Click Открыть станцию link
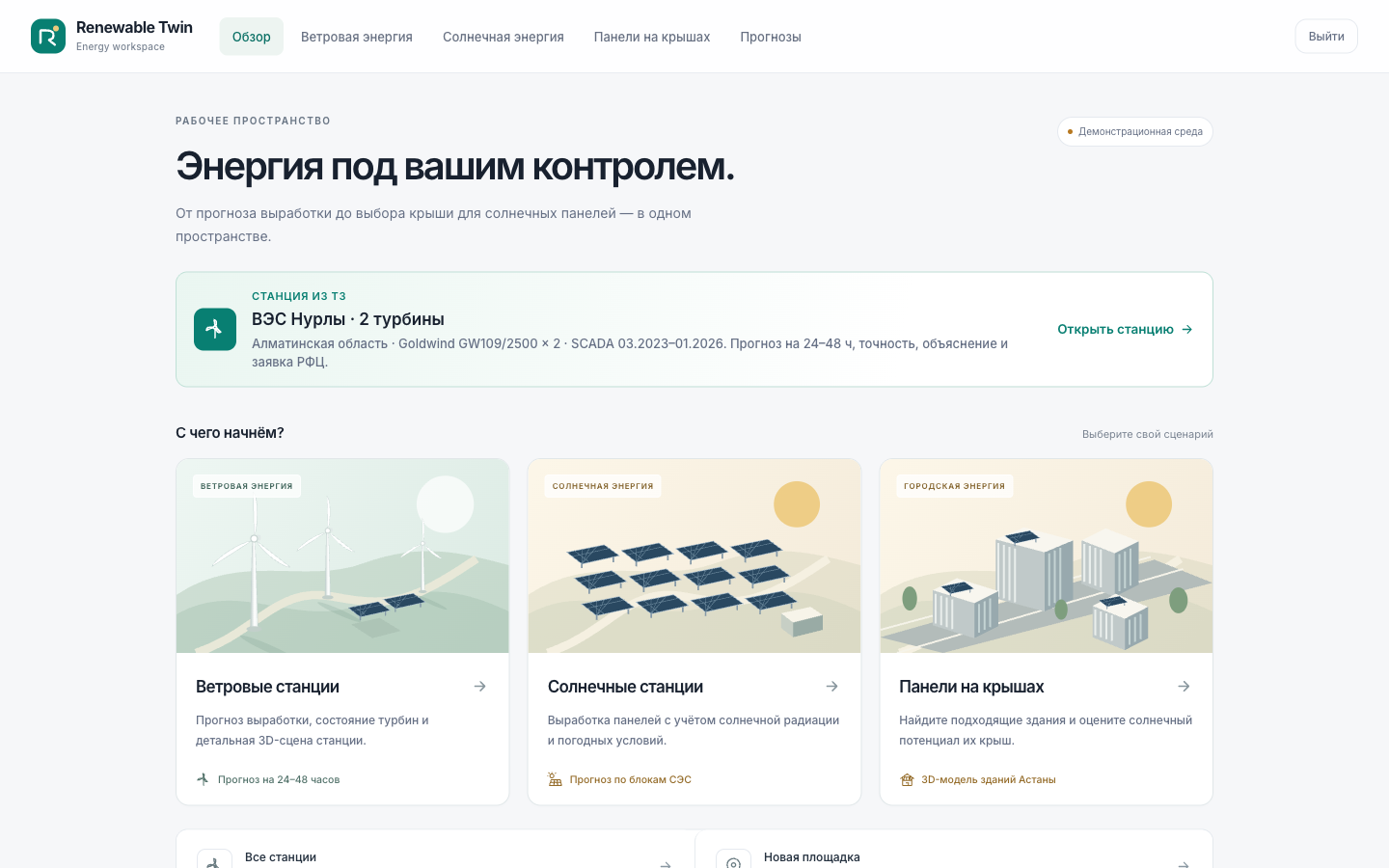This screenshot has height=868, width=1389. (1125, 329)
